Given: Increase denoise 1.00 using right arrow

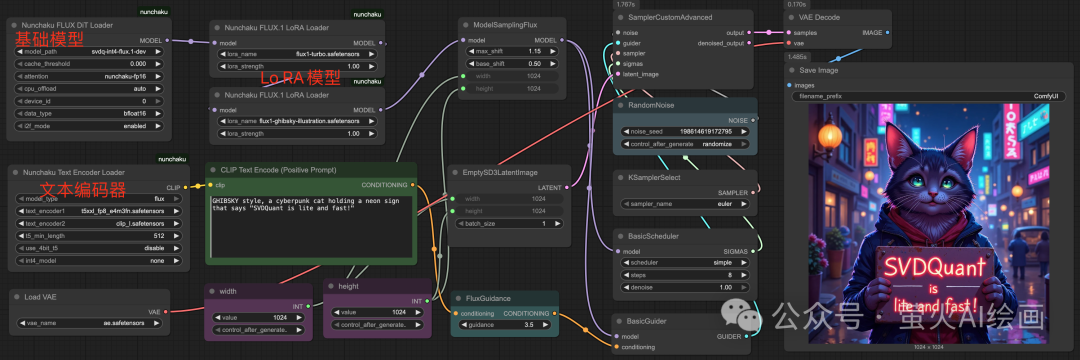Looking at the screenshot, I should [743, 288].
